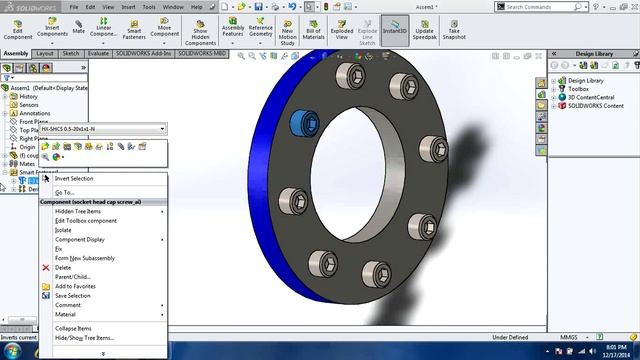640x360 pixels.
Task: Choose Form New Subassembly
Action: [x=103, y=258]
